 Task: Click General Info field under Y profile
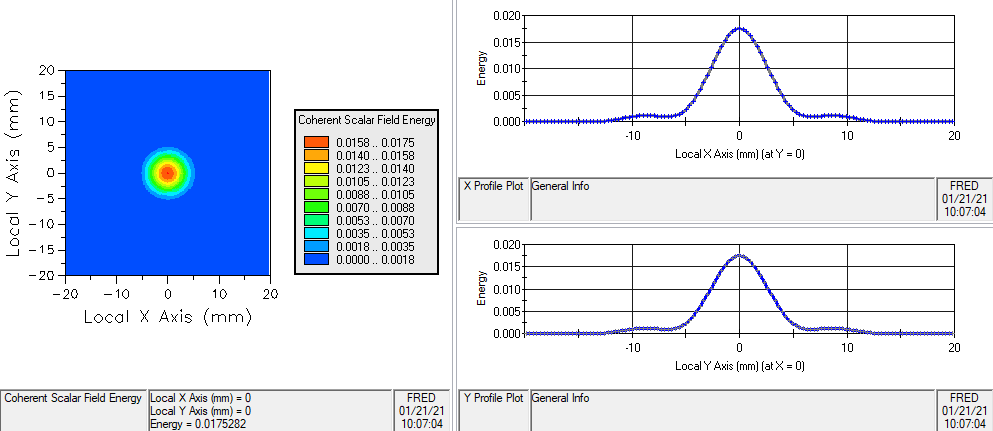(732, 410)
